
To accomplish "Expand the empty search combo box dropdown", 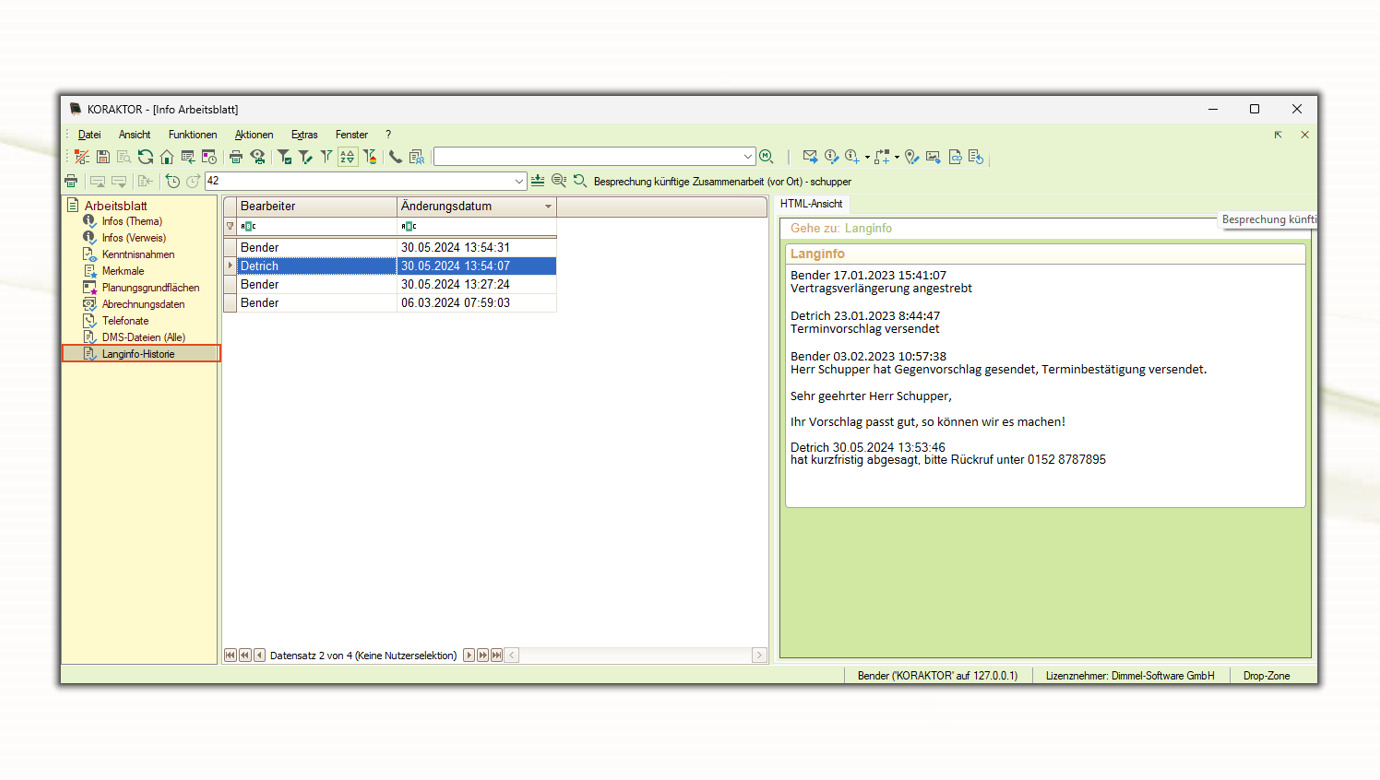I will tap(747, 157).
